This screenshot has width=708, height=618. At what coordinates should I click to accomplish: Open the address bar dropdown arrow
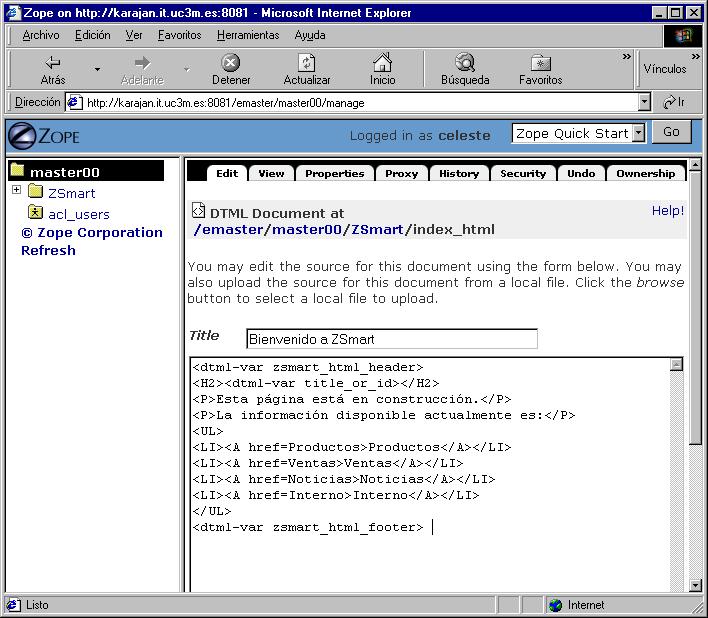click(x=645, y=102)
